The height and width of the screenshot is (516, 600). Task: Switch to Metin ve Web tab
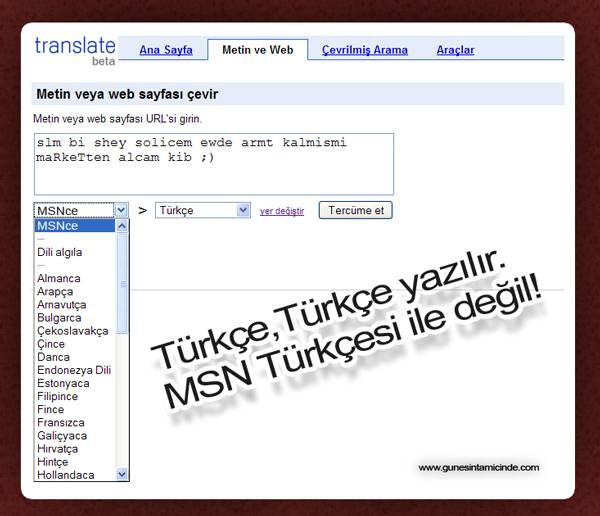pyautogui.click(x=257, y=49)
